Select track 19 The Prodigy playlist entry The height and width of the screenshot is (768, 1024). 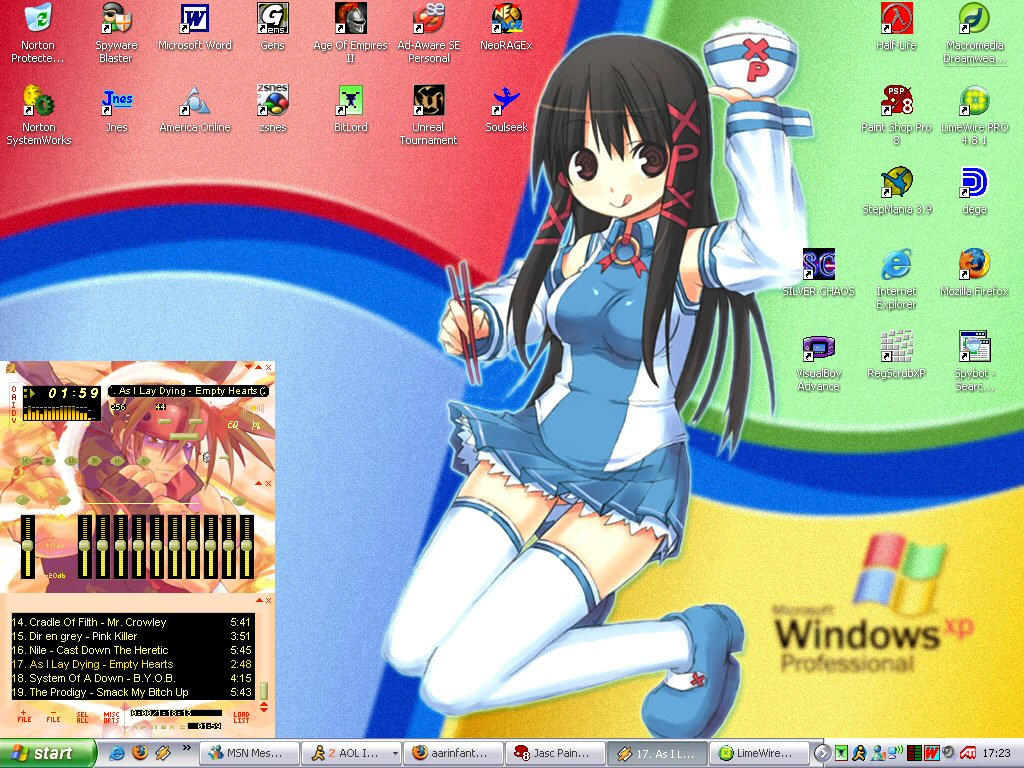point(132,692)
